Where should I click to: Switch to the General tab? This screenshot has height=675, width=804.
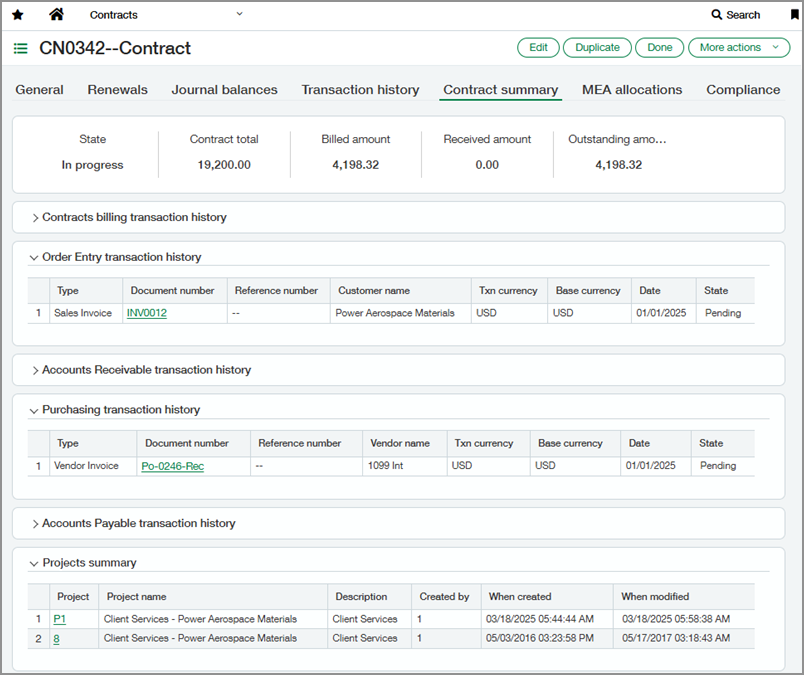pos(39,89)
